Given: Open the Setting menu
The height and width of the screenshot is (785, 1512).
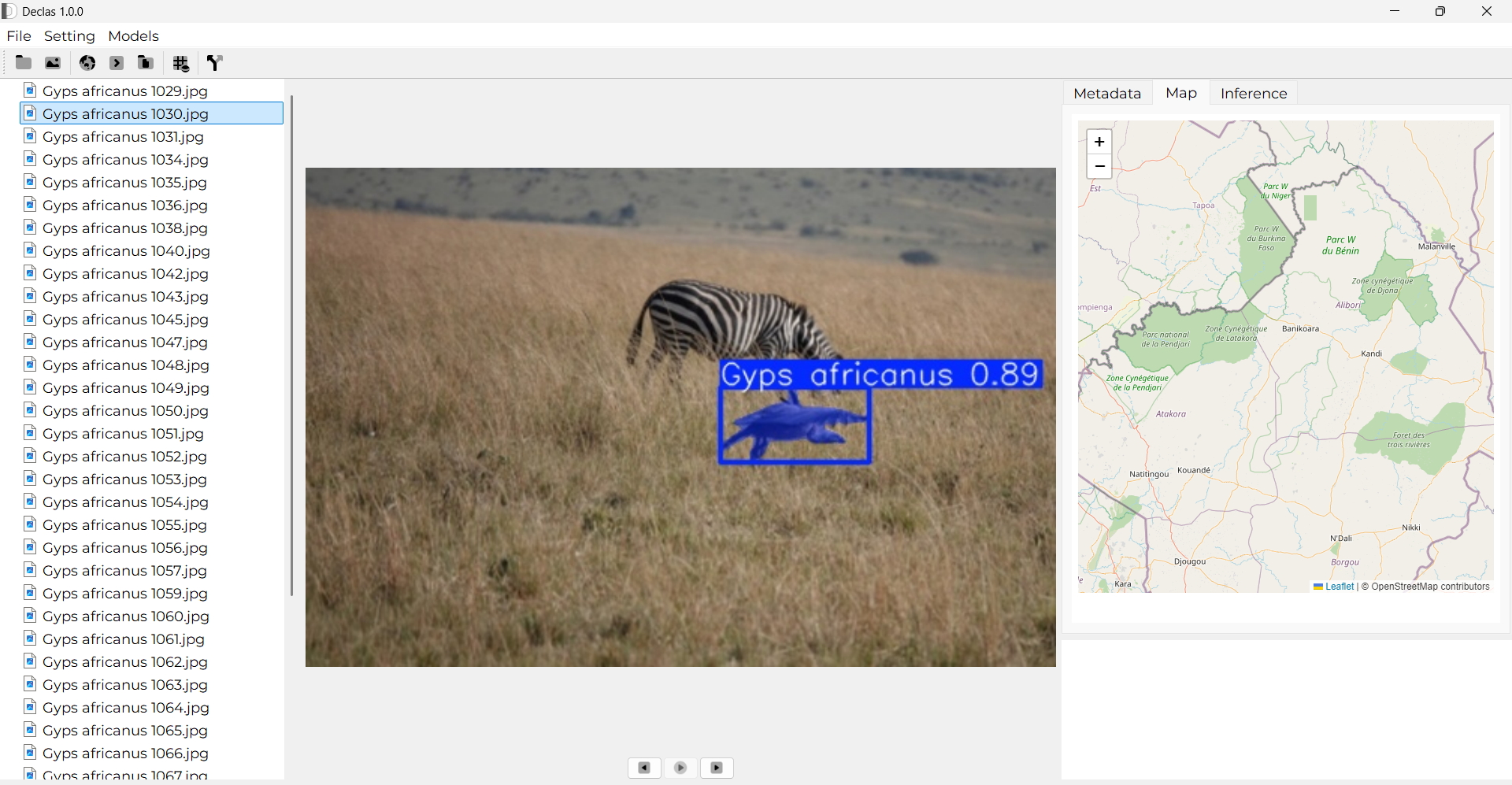Looking at the screenshot, I should (x=69, y=36).
